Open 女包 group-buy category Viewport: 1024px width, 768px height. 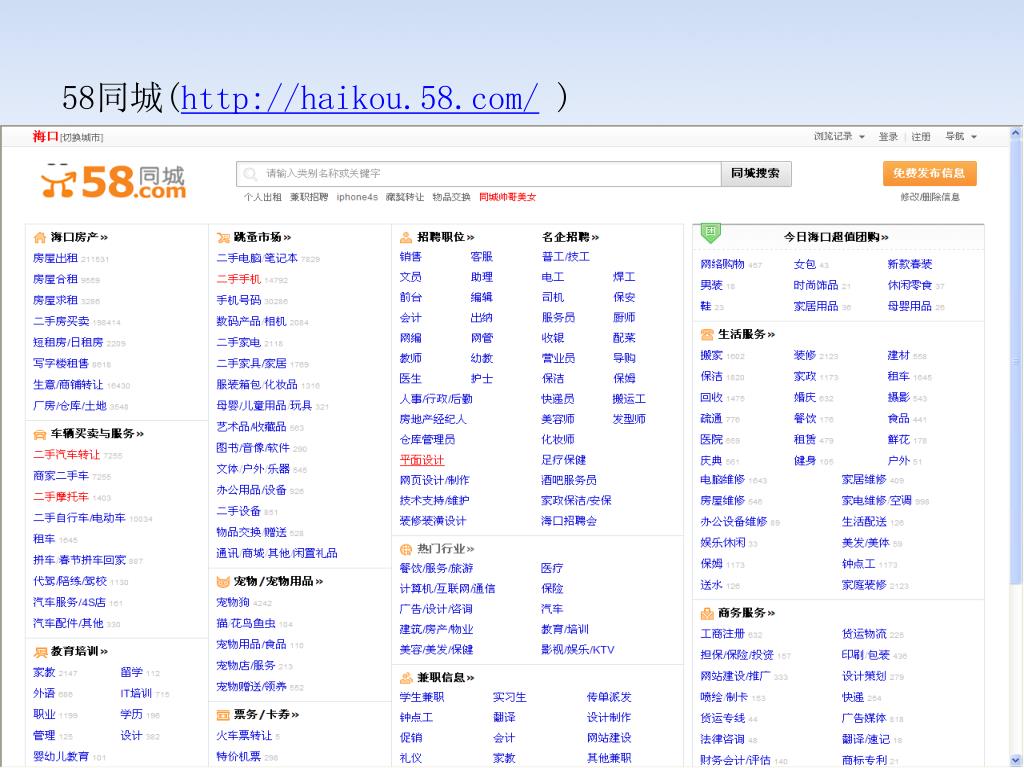click(805, 264)
